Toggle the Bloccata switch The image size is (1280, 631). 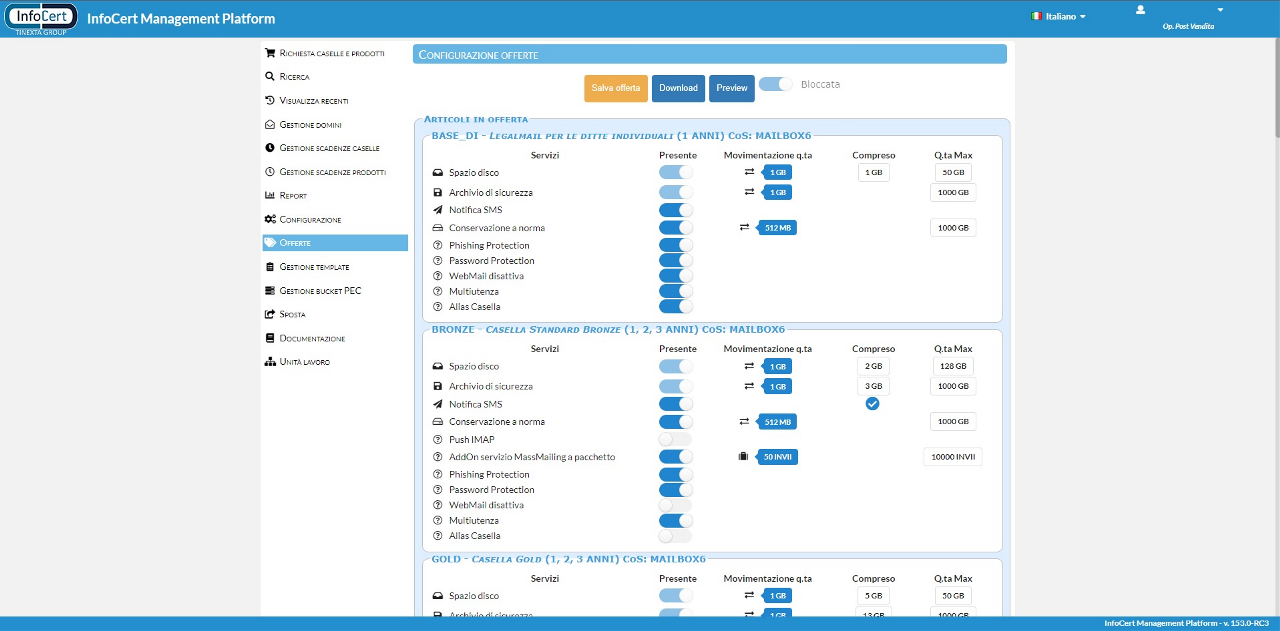775,85
